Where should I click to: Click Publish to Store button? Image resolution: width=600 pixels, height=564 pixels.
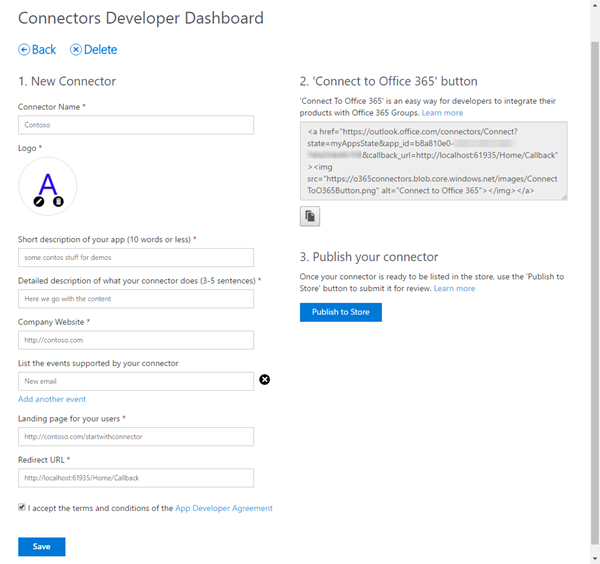coord(340,312)
